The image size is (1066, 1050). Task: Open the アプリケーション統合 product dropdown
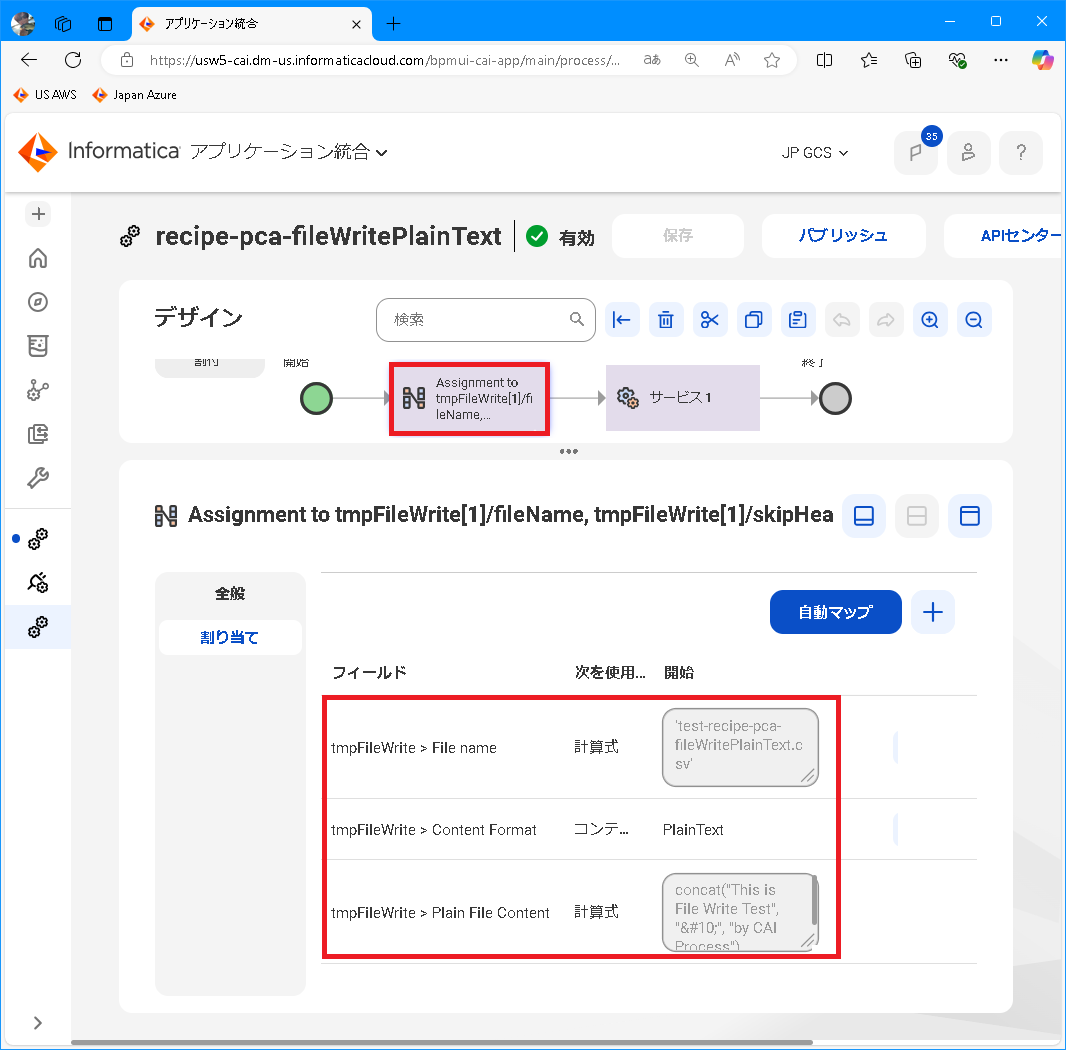pyautogui.click(x=289, y=152)
